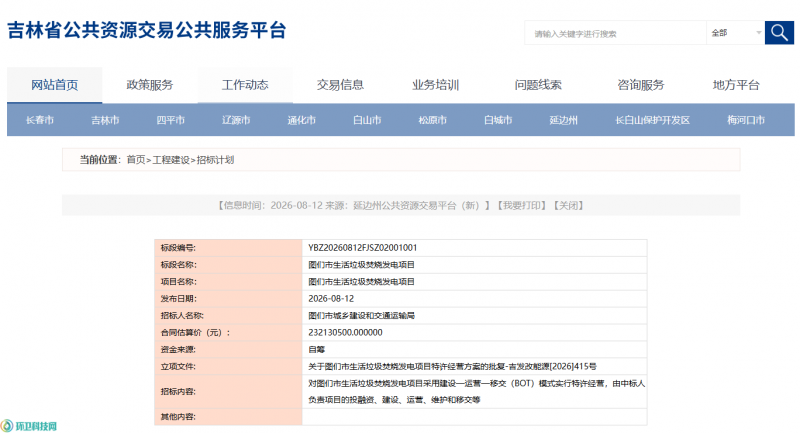Select 四平市 in the city bar
Image resolution: width=800 pixels, height=433 pixels.
(170, 120)
